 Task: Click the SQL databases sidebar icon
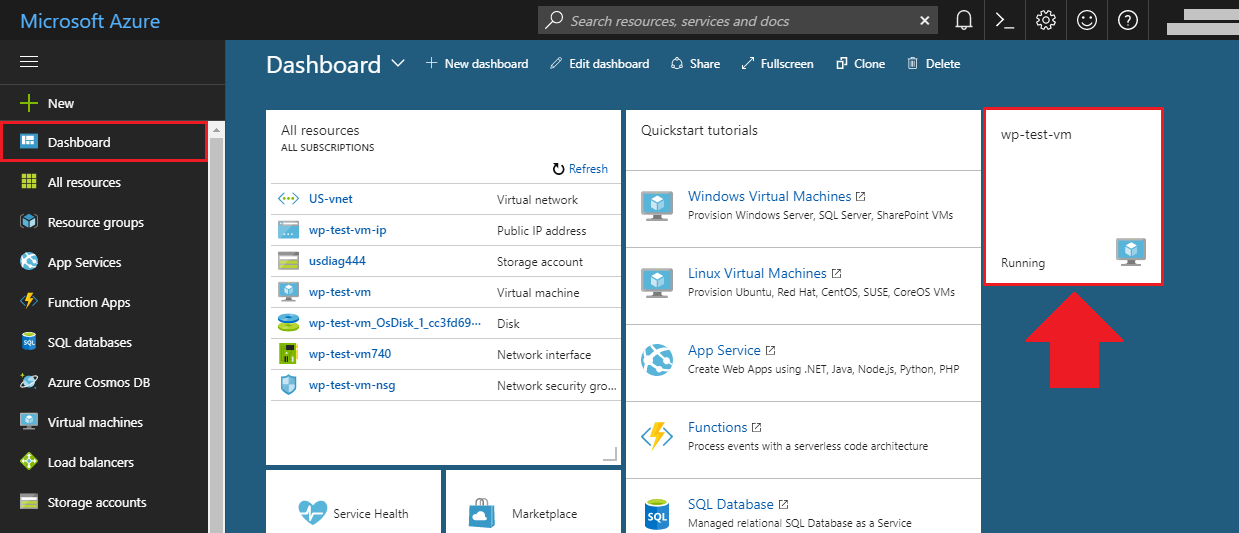point(29,342)
